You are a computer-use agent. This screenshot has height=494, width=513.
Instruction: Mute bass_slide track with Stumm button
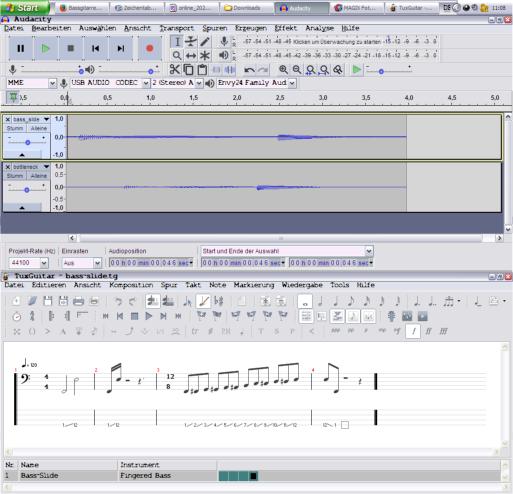(x=15, y=128)
